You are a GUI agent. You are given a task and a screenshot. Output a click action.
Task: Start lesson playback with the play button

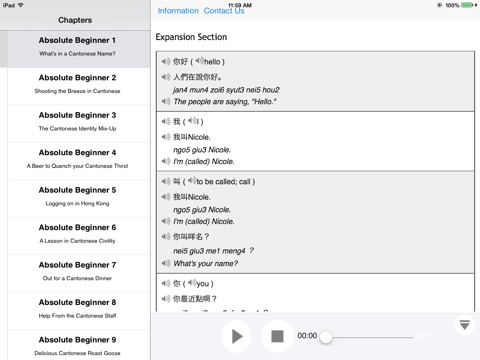coord(237,336)
